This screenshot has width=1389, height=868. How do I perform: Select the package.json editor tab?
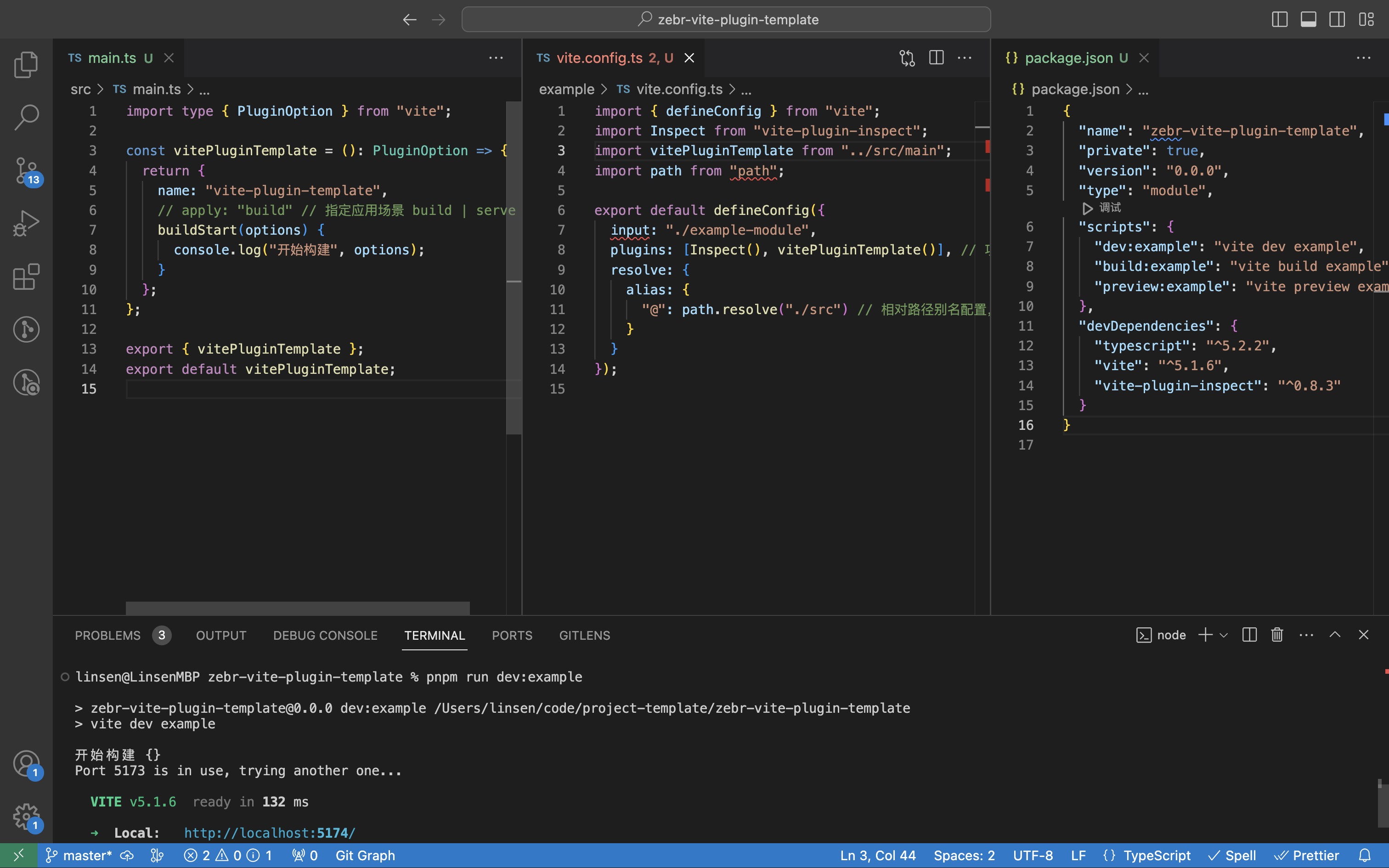(x=1074, y=58)
